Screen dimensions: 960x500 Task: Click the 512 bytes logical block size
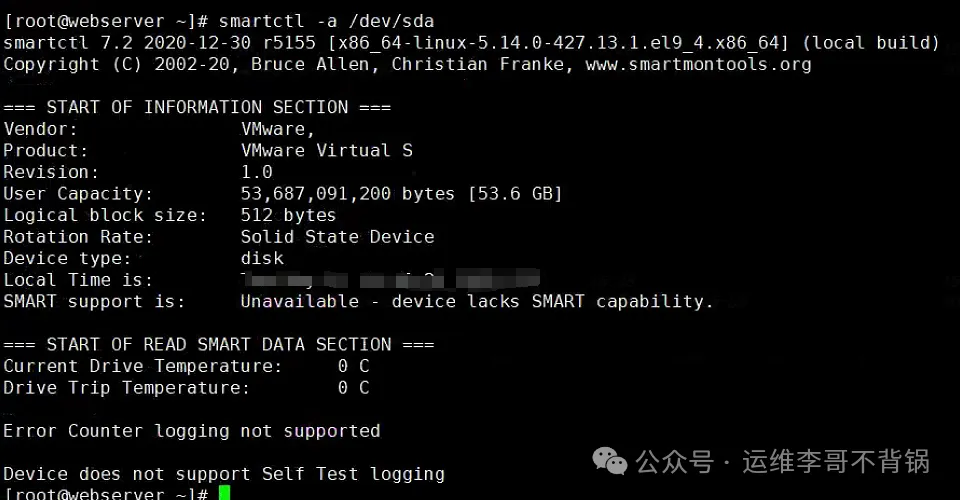coord(288,215)
